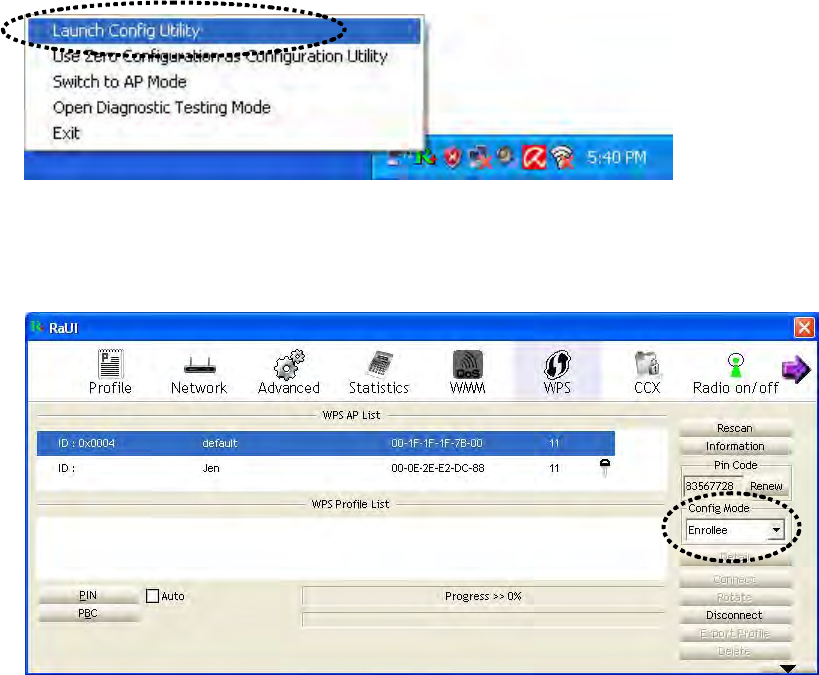Click the network computers tray icon
Viewport: 819px width, 675px height.
click(x=481, y=157)
